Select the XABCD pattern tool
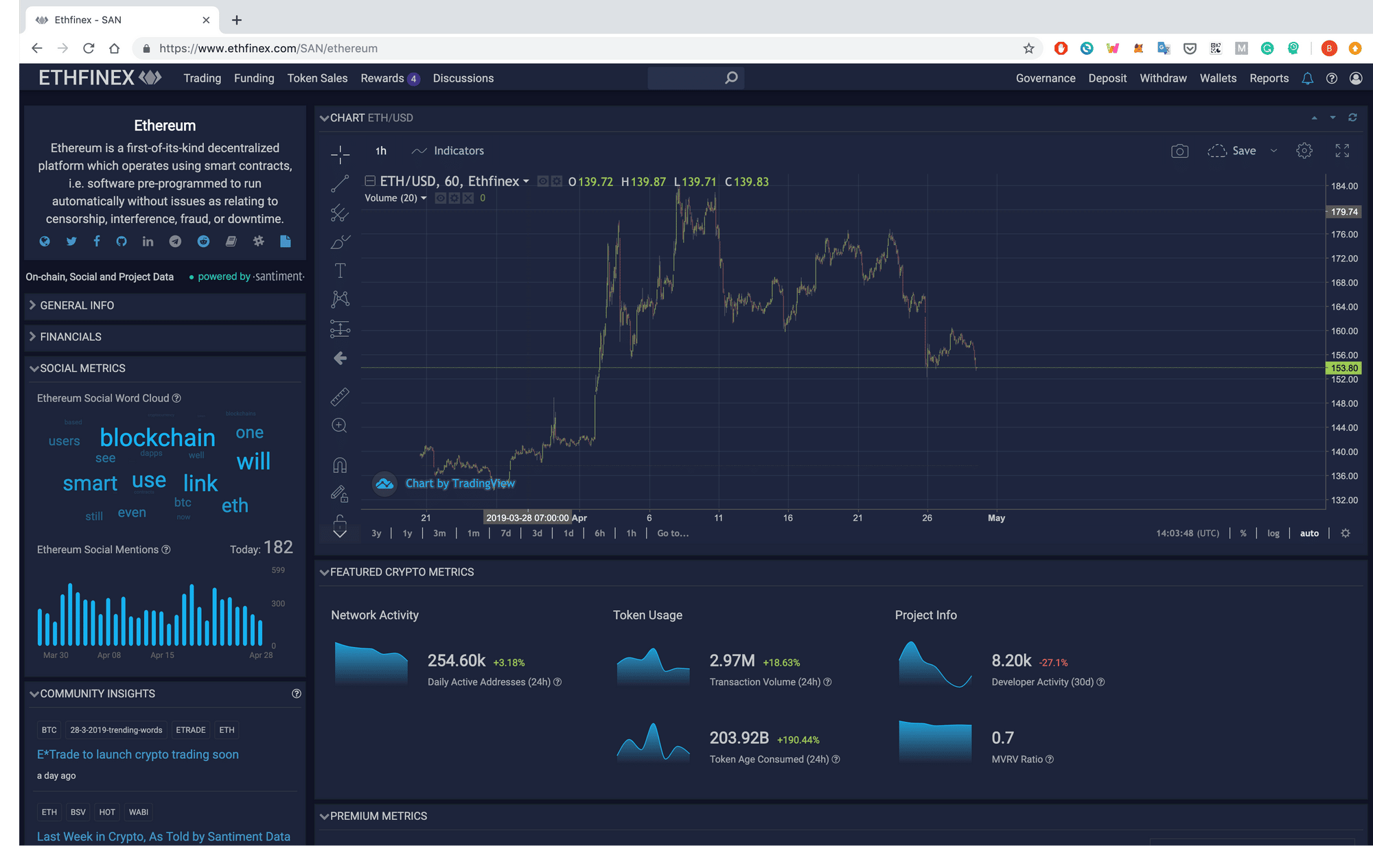Image resolution: width=1373 pixels, height=868 pixels. pyautogui.click(x=340, y=298)
